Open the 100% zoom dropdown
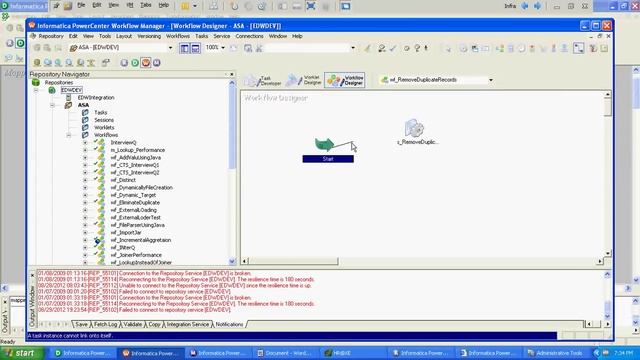The width and height of the screenshot is (640, 360). tap(223, 48)
